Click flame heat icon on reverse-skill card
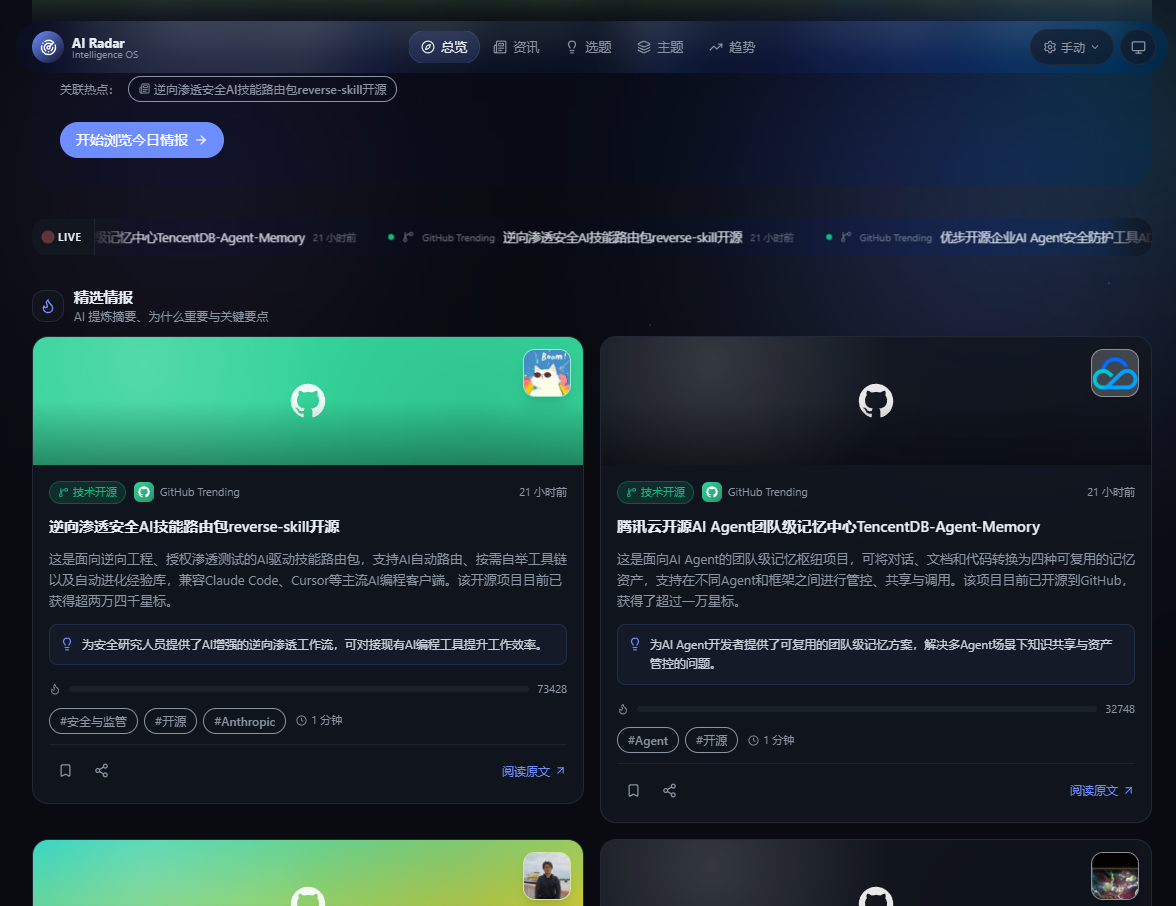Viewport: 1176px width, 906px height. tap(55, 689)
